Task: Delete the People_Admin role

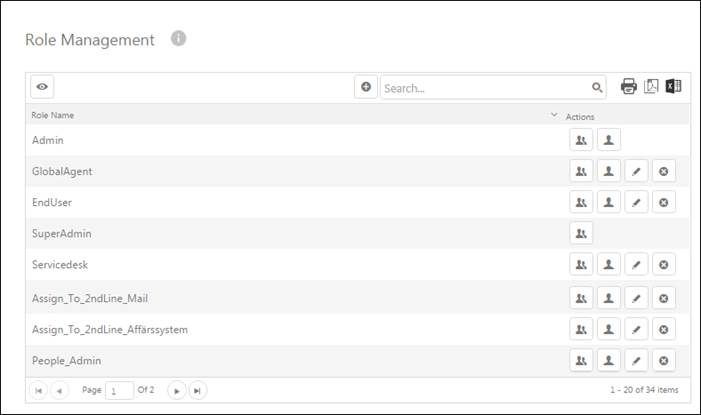Action: 663,360
